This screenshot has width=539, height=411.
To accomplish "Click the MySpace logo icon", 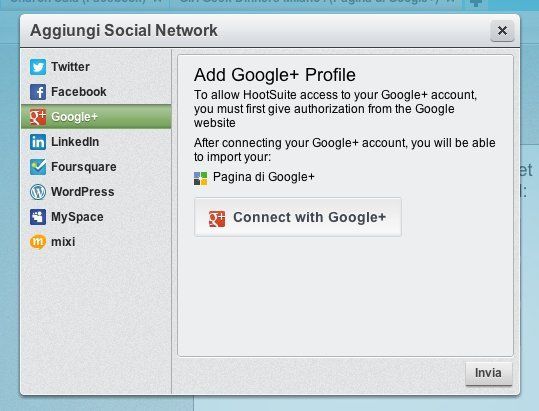I will pos(38,217).
